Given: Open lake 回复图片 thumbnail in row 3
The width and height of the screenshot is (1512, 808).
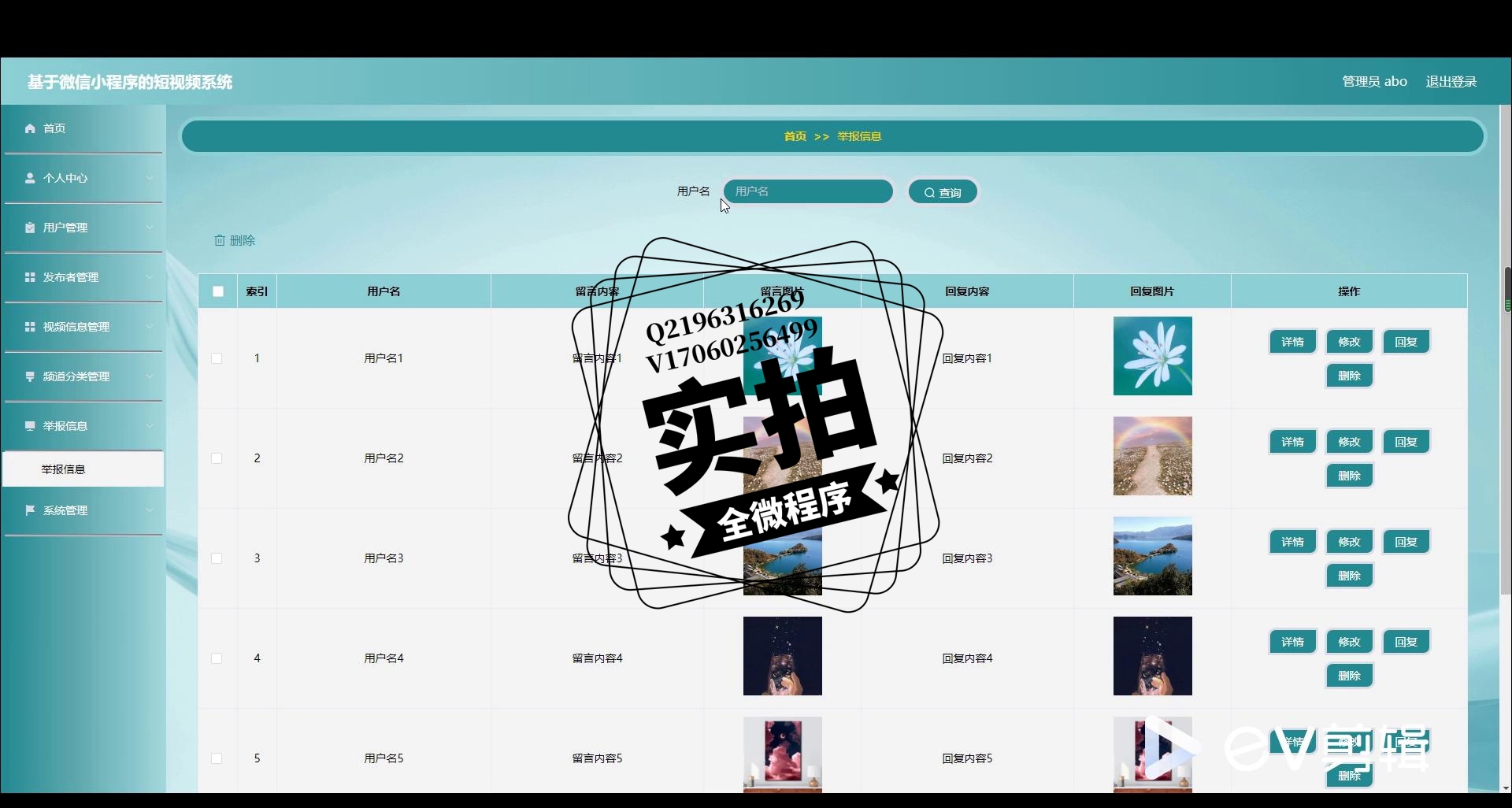Looking at the screenshot, I should (x=1152, y=556).
